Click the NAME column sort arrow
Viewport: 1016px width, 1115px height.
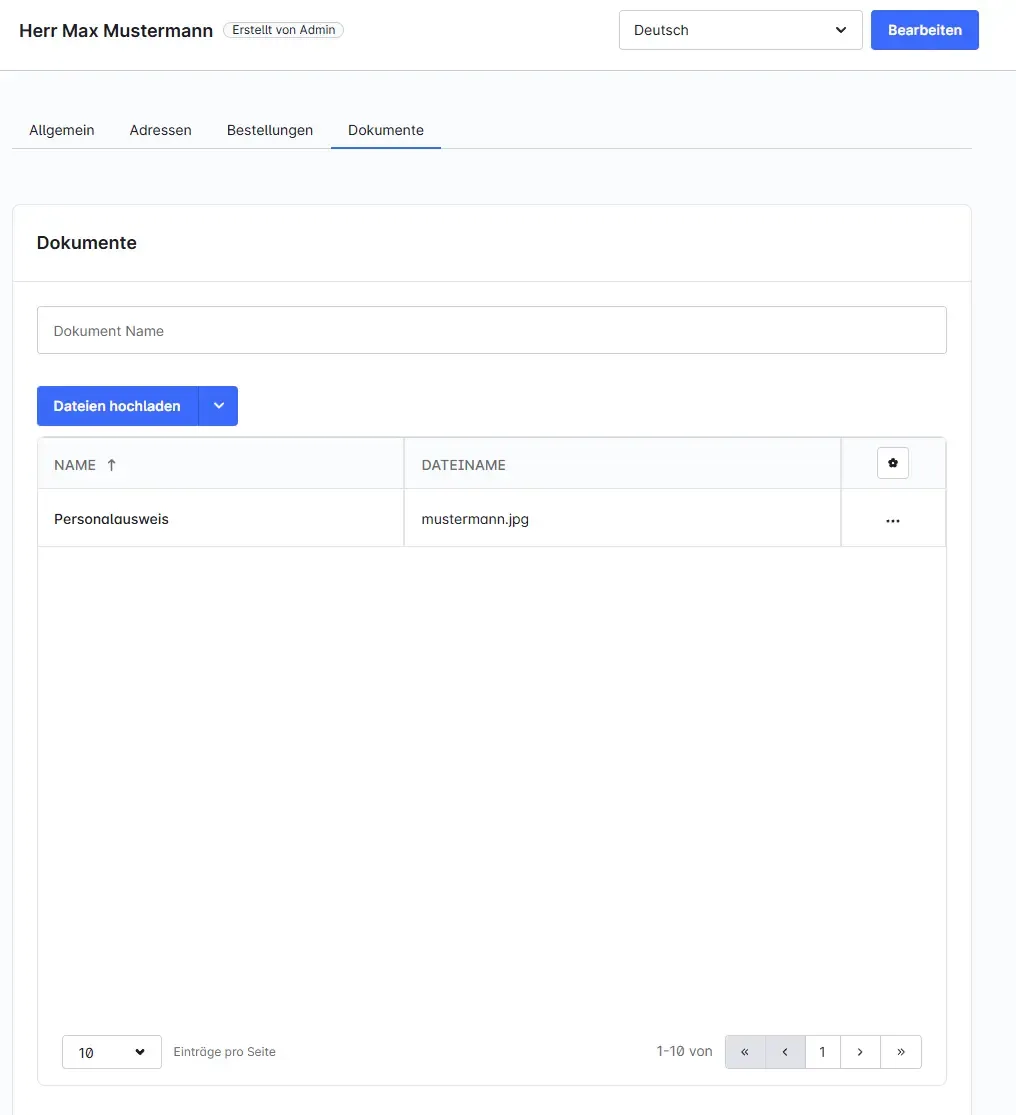coord(111,465)
